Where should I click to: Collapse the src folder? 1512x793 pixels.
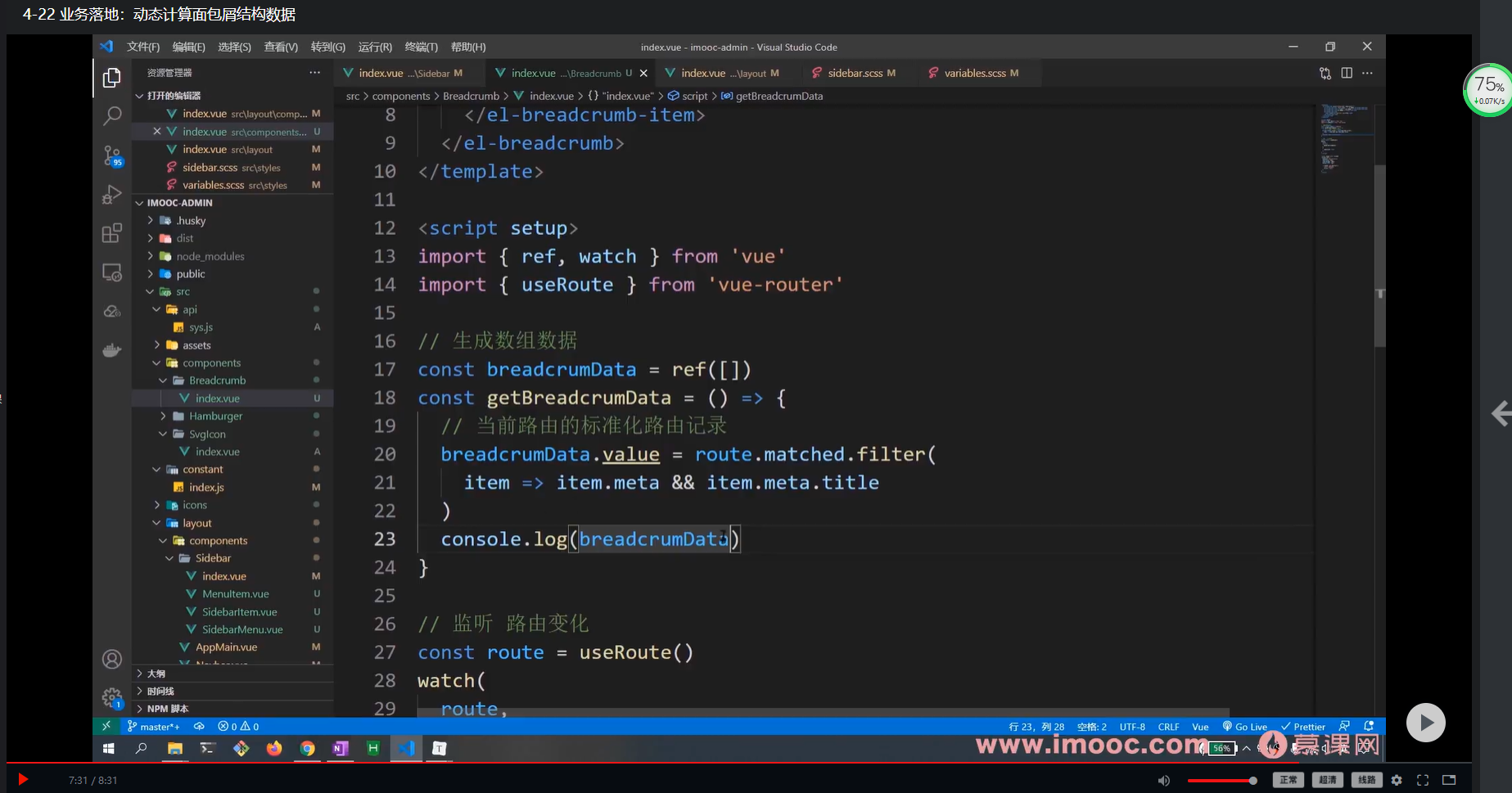[x=151, y=291]
